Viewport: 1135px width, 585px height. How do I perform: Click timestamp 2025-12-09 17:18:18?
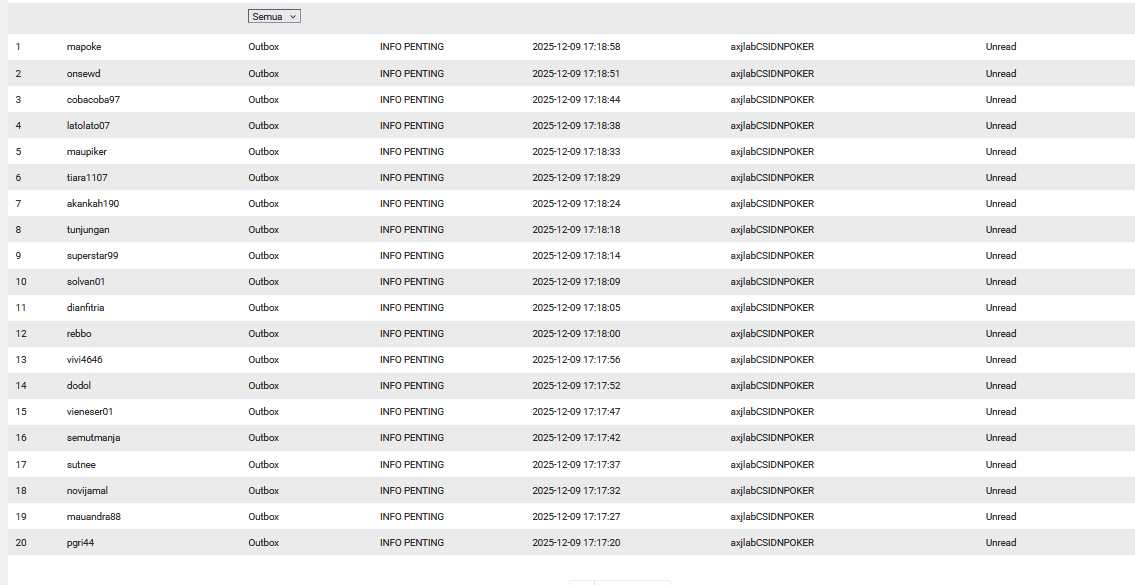(x=576, y=230)
